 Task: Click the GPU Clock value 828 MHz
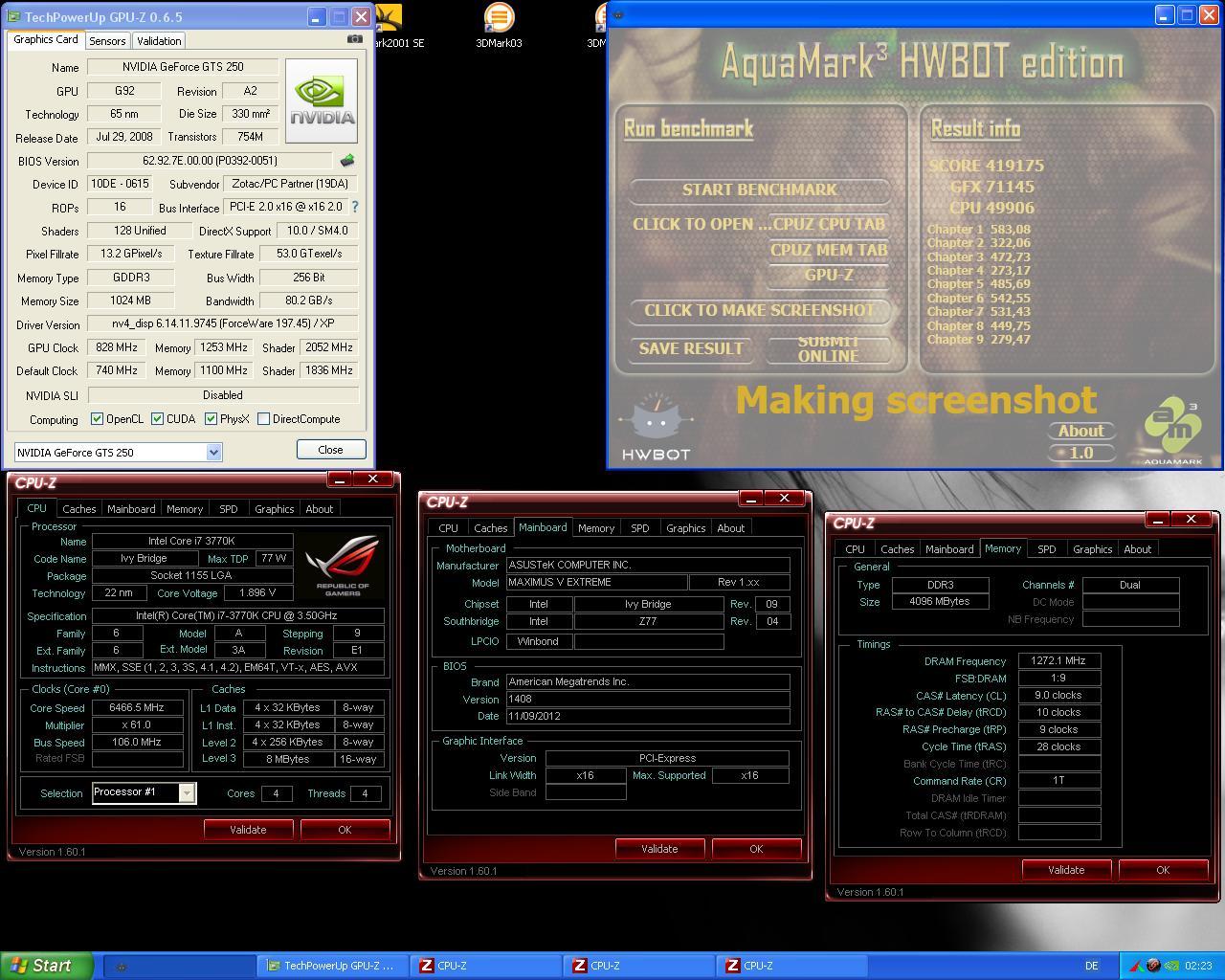(118, 347)
